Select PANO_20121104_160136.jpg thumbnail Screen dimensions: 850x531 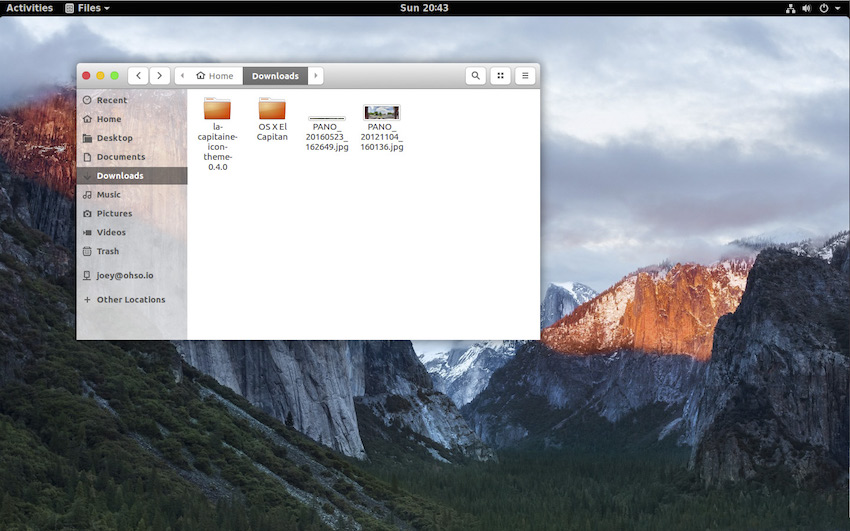(x=382, y=113)
